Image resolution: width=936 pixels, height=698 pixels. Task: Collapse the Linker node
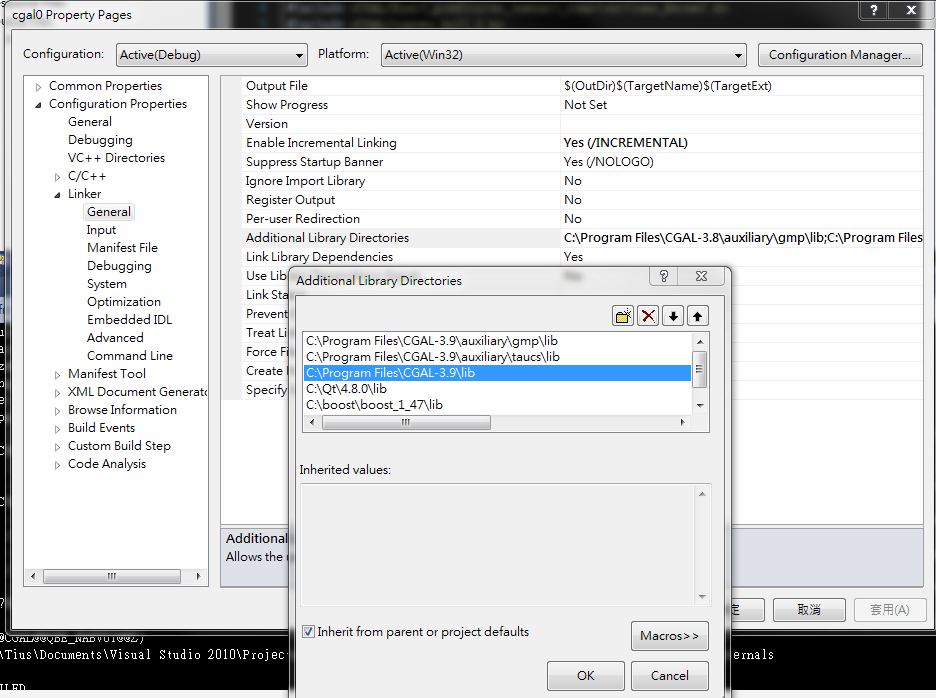tap(57, 195)
